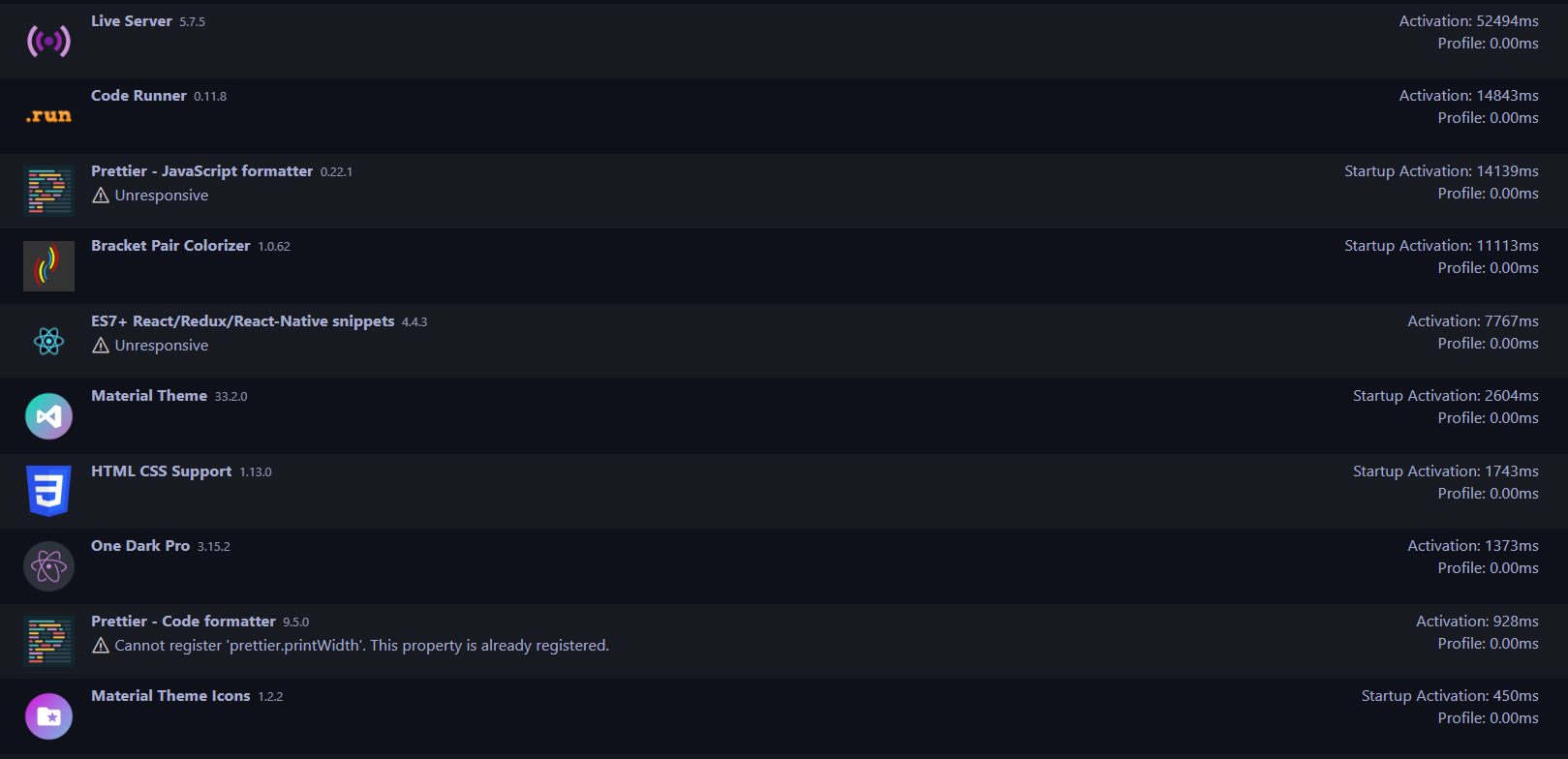Click the prettier.printWidth registration error message
The image size is (1568, 759).
point(362,645)
